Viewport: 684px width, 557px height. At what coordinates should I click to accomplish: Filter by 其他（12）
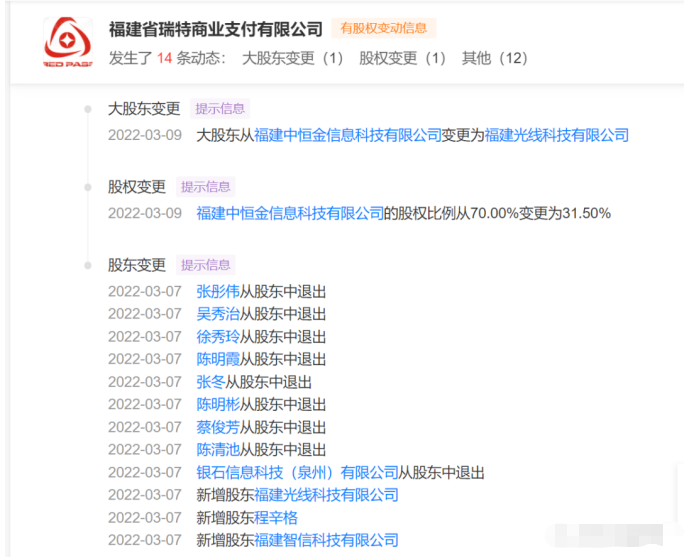click(495, 58)
